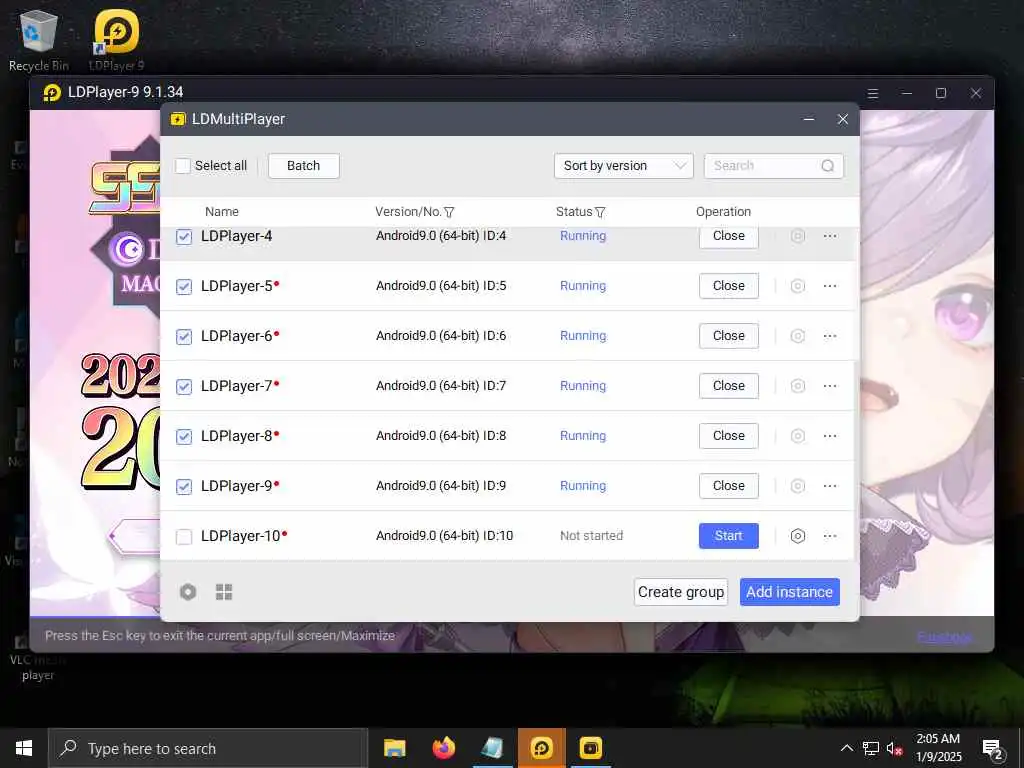
Task: Arrange windows using grid icon
Action: click(x=224, y=592)
